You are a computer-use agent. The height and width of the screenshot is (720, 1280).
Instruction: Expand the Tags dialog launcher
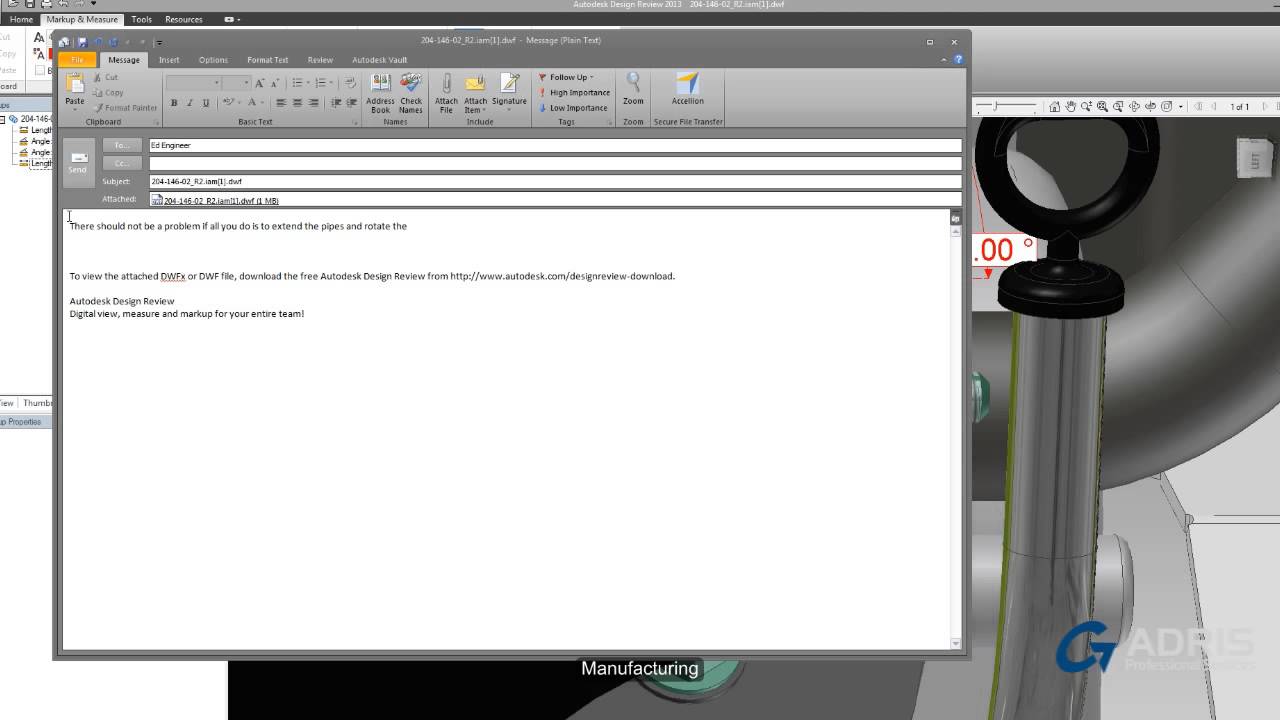point(609,122)
